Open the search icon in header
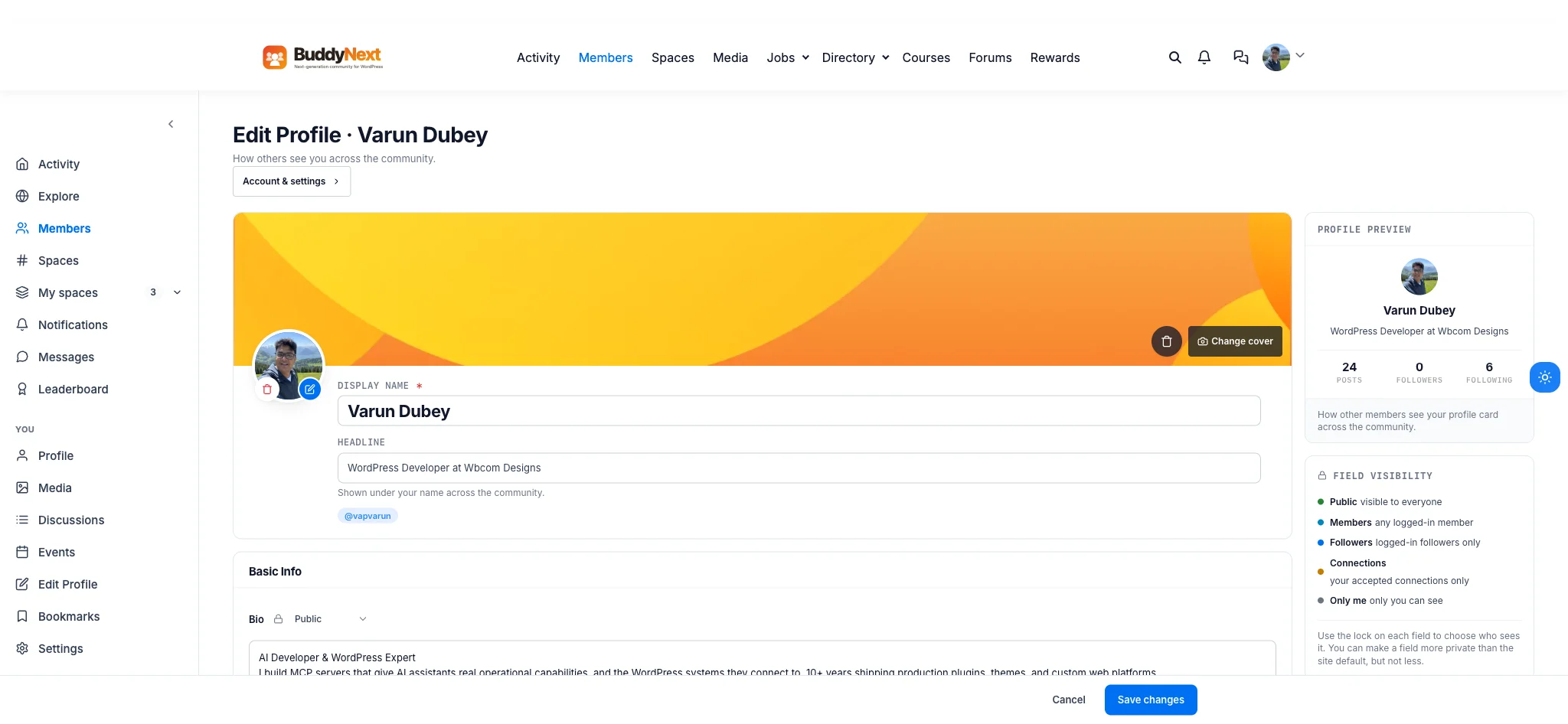Image resolution: width=1568 pixels, height=724 pixels. [x=1174, y=57]
